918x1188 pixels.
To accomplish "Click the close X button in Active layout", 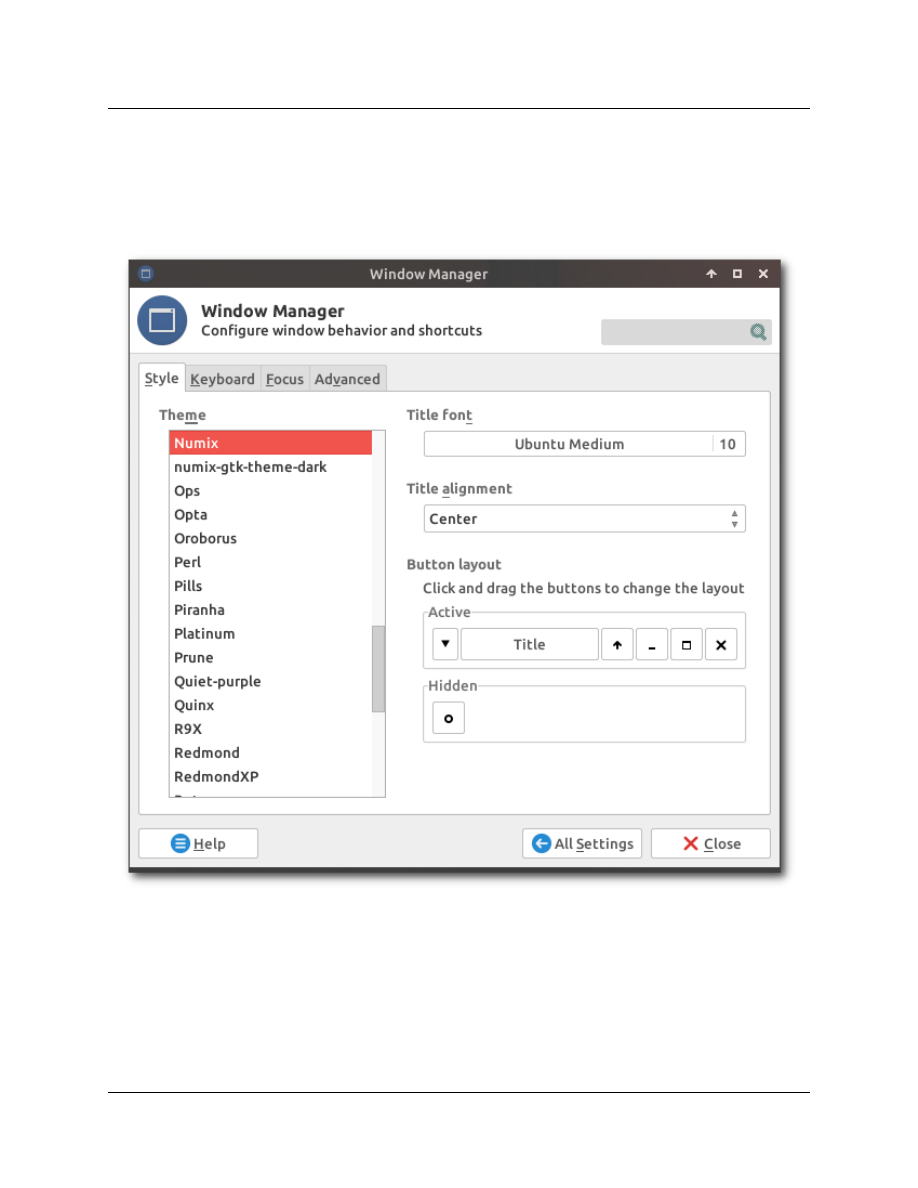I will click(x=721, y=645).
